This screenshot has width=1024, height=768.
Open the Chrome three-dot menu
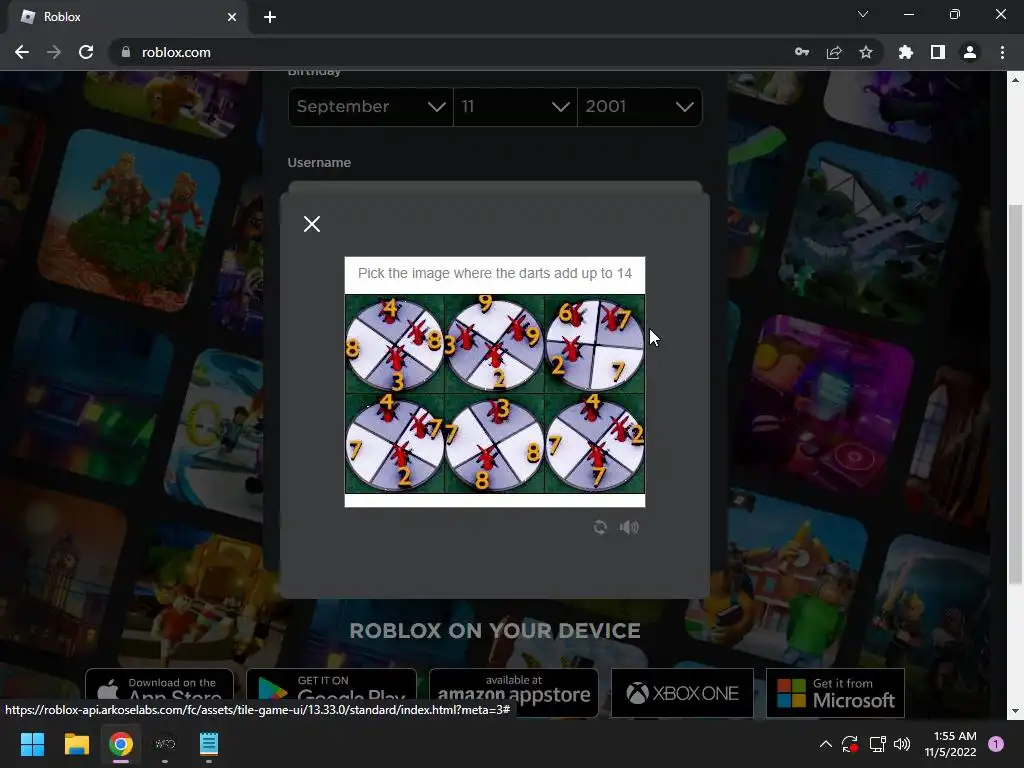click(x=1002, y=52)
